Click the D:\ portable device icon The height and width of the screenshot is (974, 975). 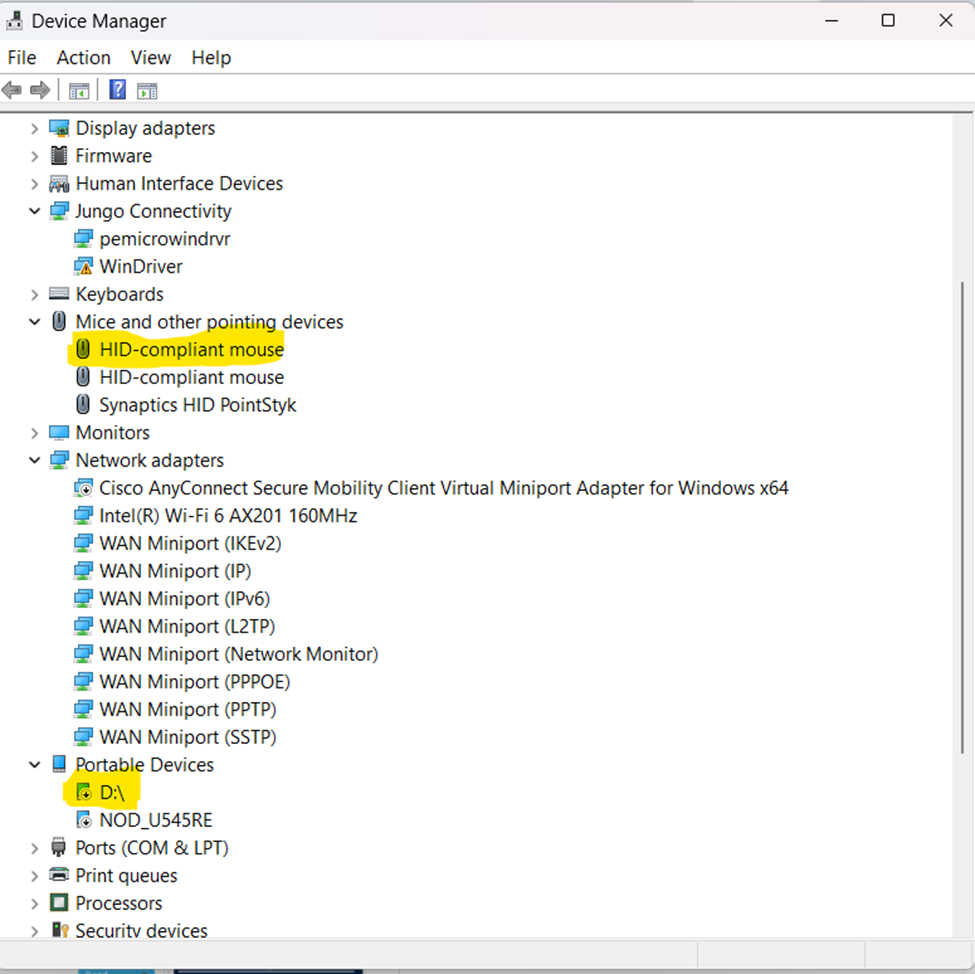tap(83, 792)
